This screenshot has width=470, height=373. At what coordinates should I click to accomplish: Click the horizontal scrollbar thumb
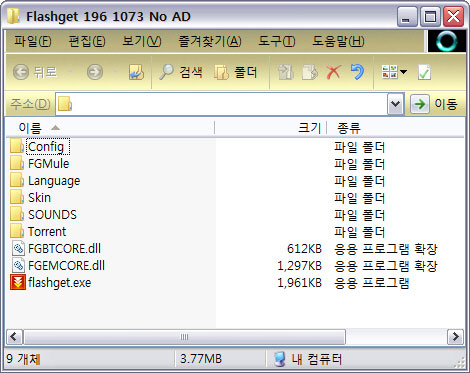coord(184,337)
